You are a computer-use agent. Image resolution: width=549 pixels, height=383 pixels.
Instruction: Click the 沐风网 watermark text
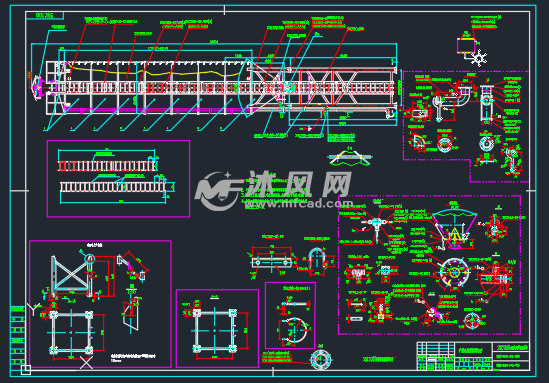coord(299,184)
